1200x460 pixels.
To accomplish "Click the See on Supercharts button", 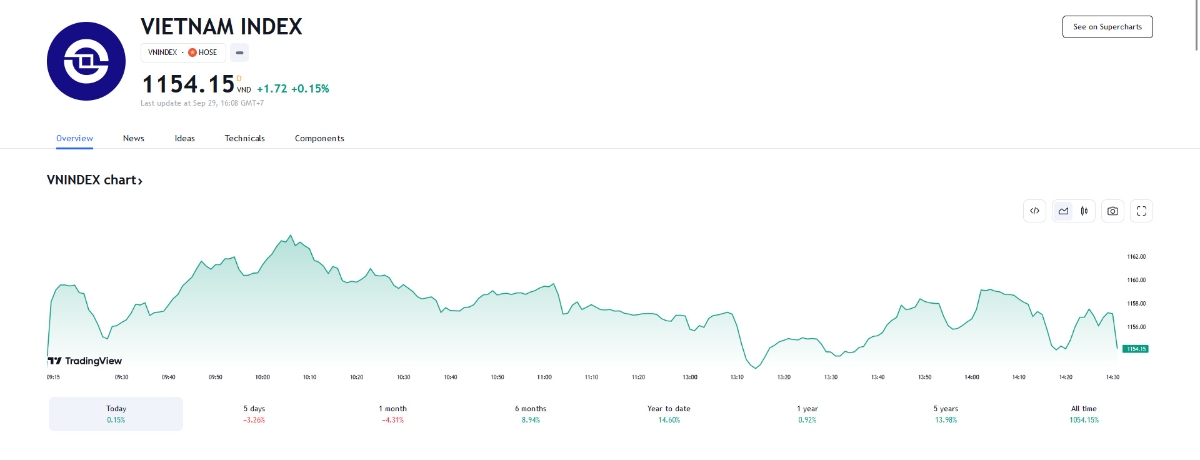I will pyautogui.click(x=1107, y=27).
